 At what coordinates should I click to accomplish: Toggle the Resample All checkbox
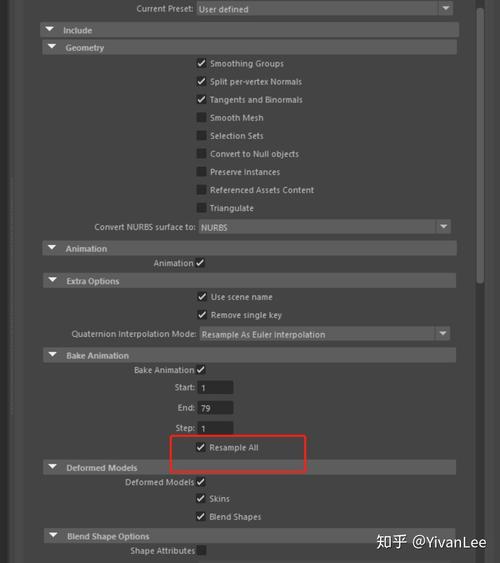[201, 447]
